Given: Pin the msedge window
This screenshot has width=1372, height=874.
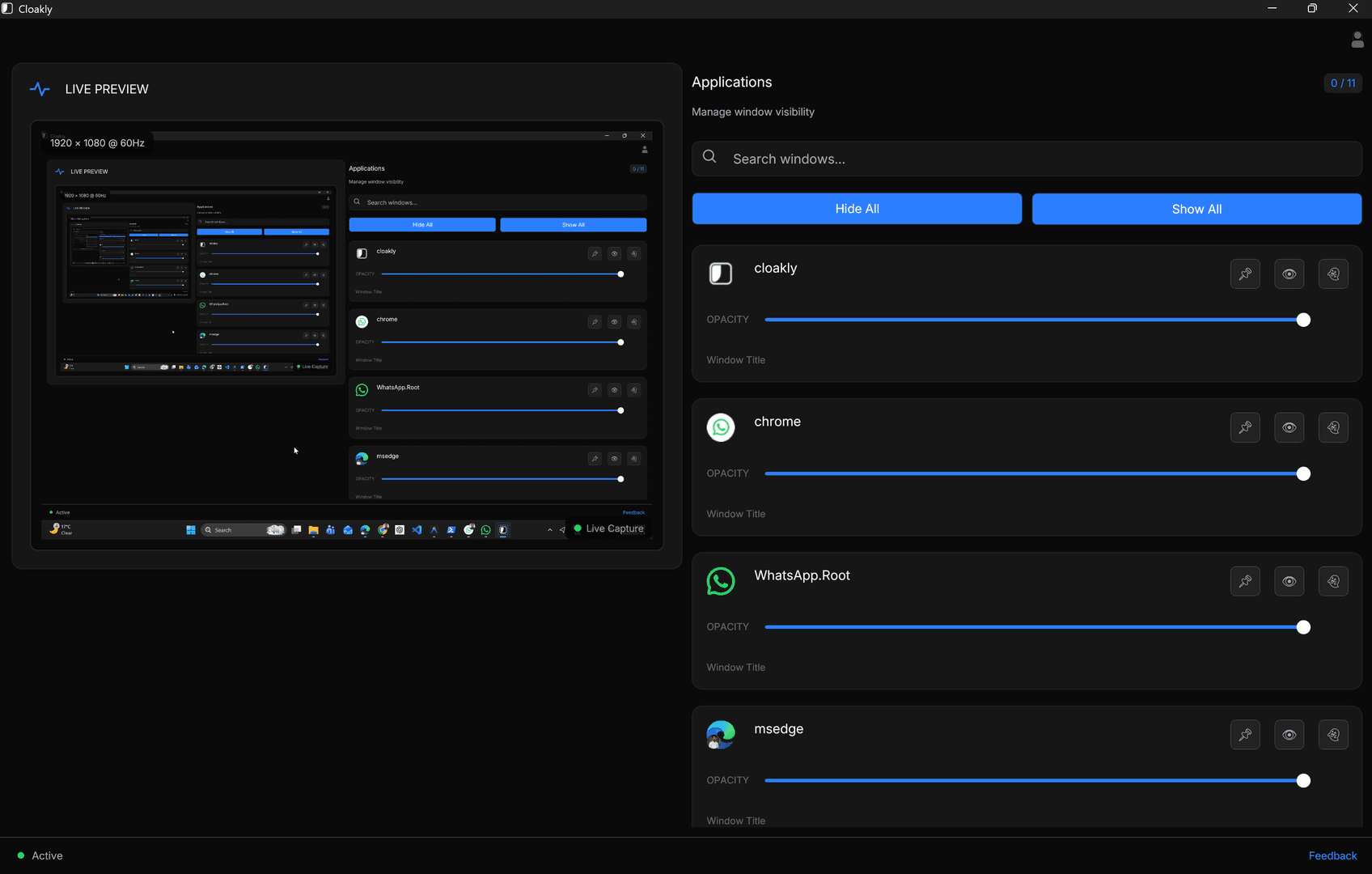Looking at the screenshot, I should tap(1245, 736).
